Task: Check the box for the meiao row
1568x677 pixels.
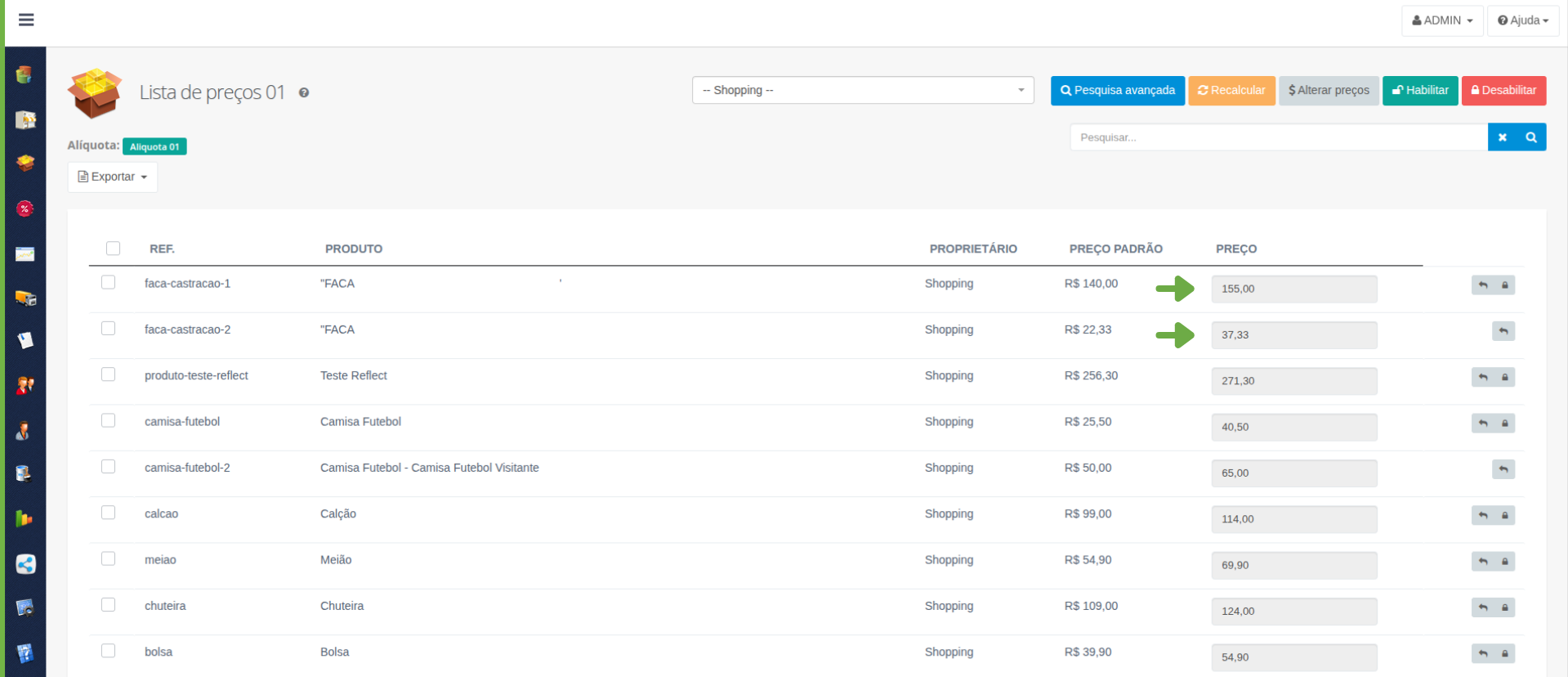Action: (108, 559)
